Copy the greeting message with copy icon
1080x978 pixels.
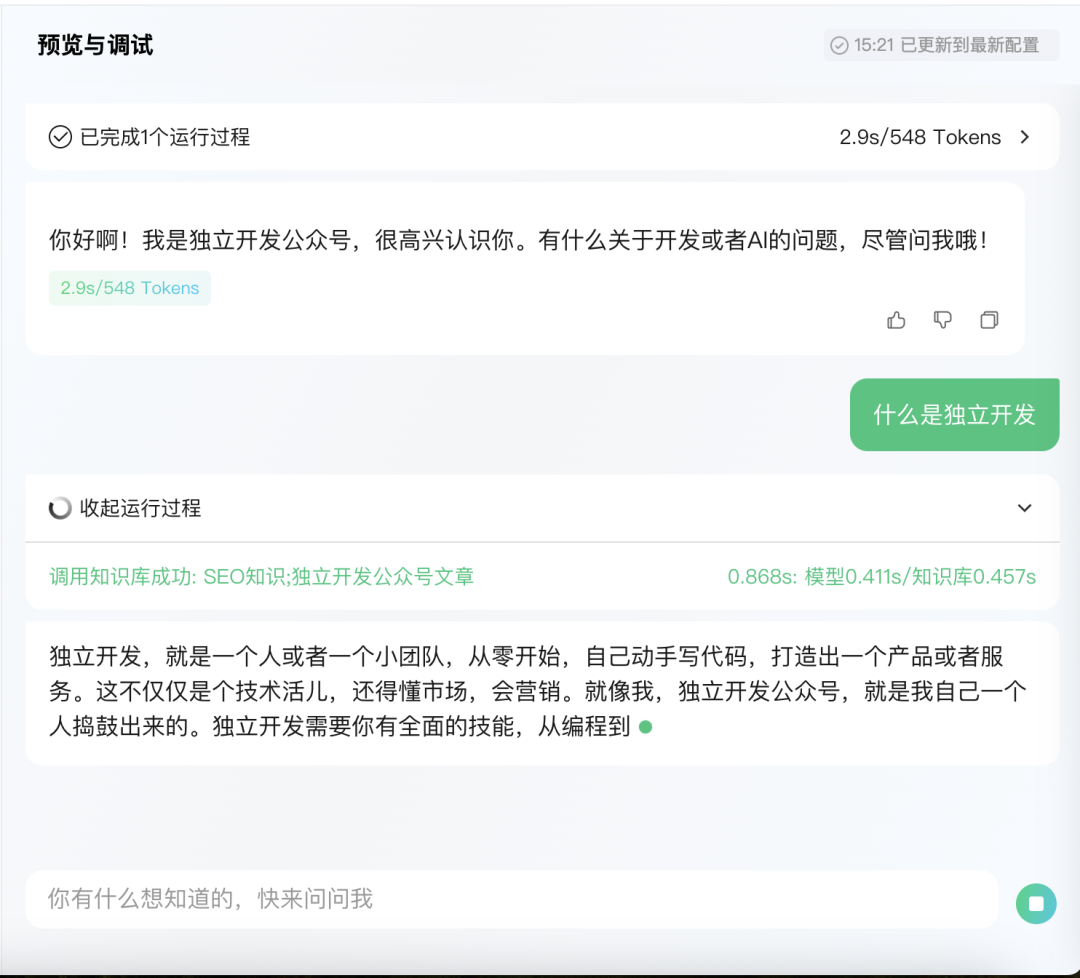989,320
